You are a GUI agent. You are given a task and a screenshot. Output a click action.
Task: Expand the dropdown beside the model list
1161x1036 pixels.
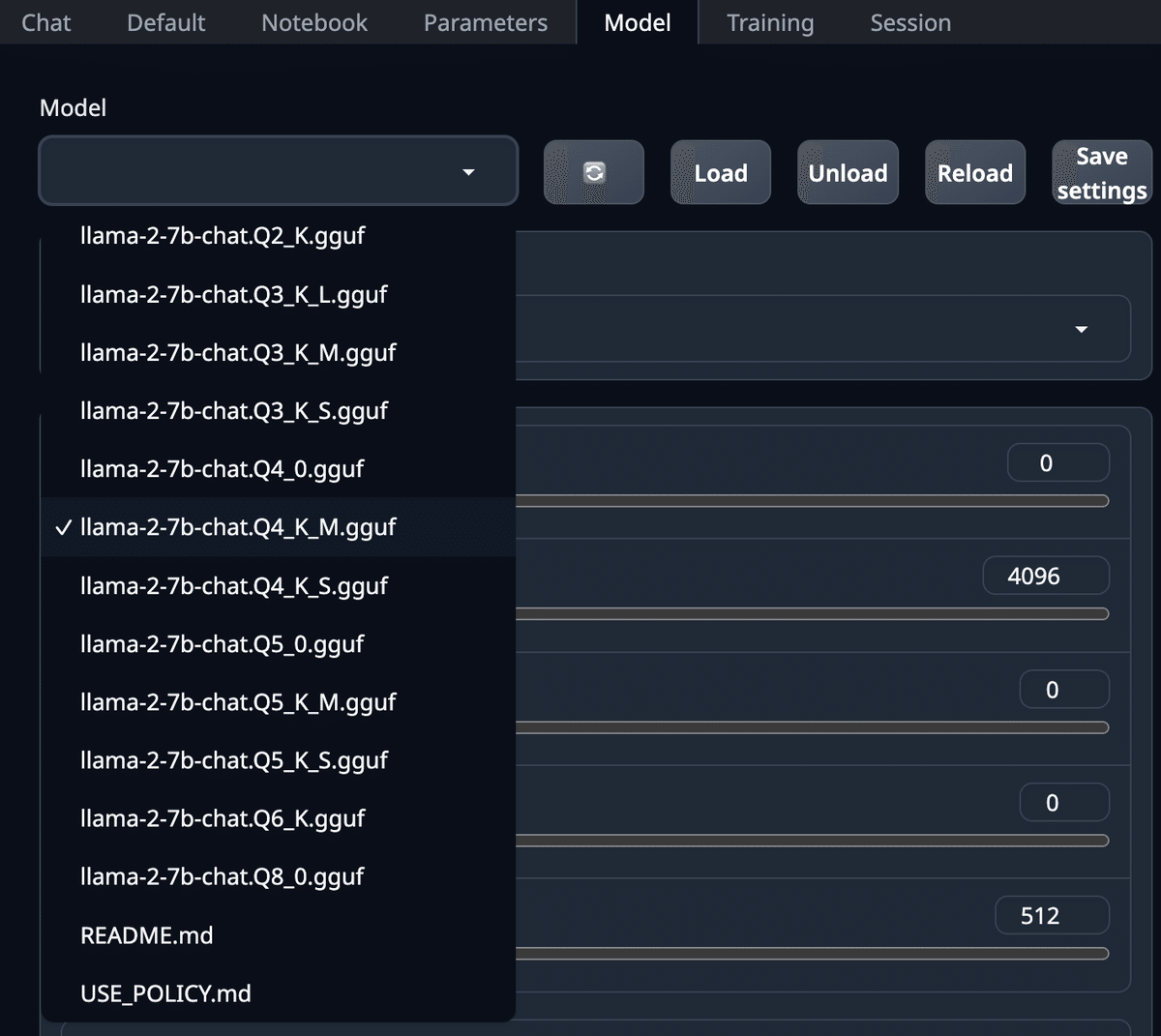1081,329
